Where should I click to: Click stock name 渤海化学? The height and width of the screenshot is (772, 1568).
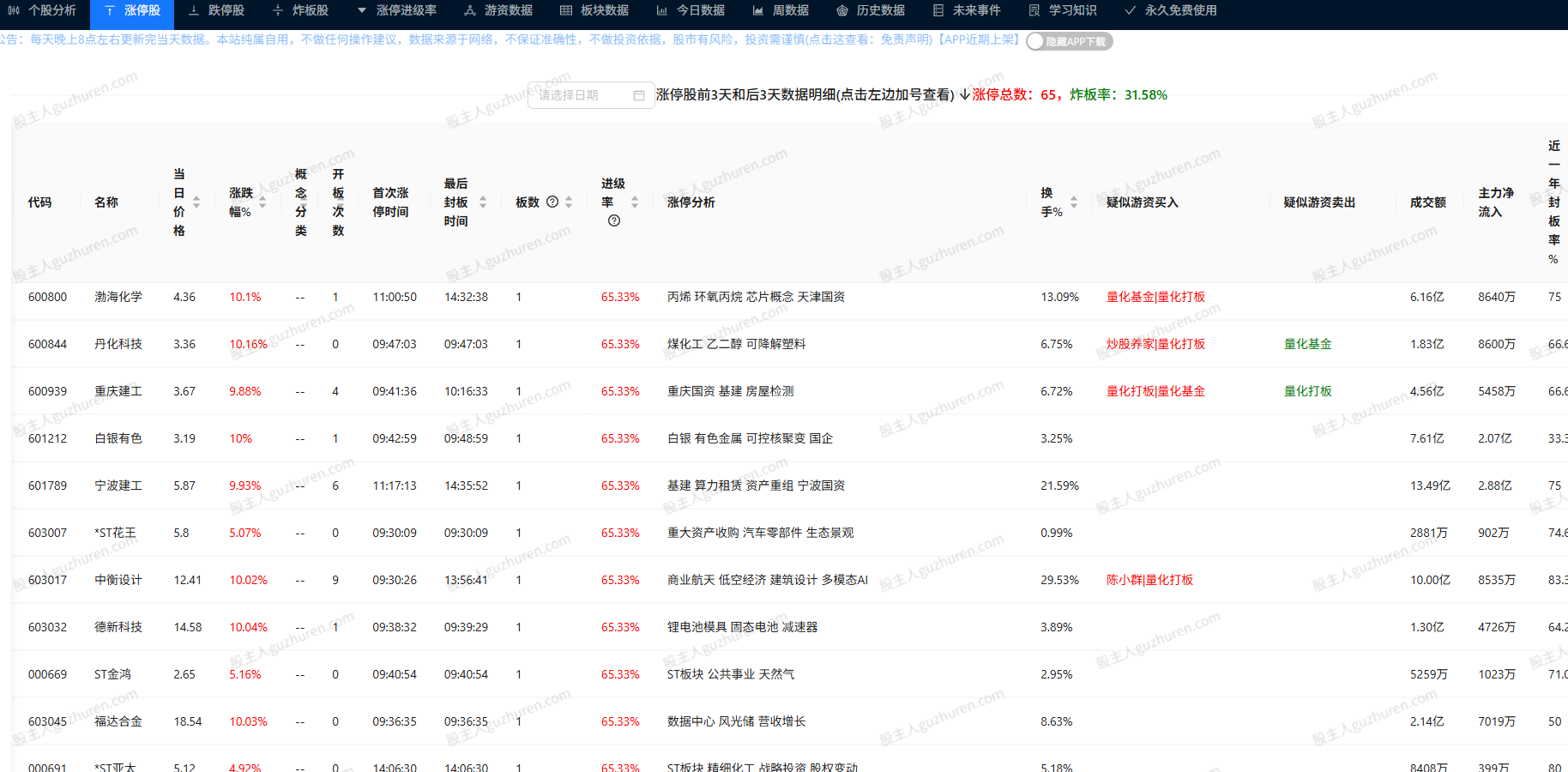click(118, 297)
